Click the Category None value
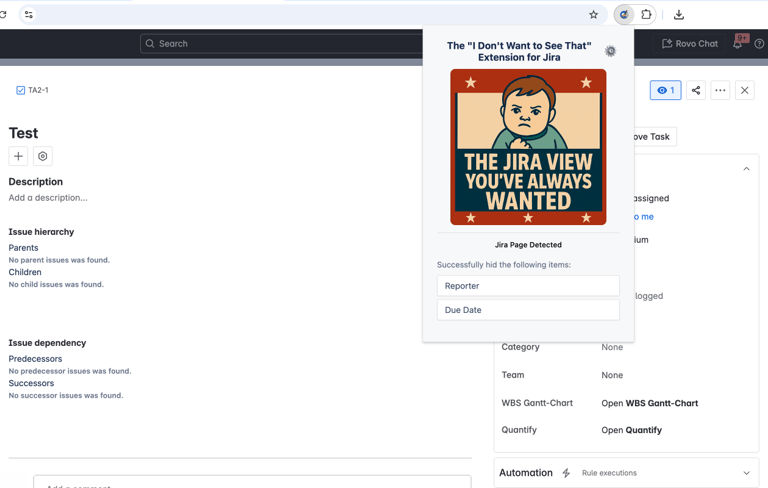Image resolution: width=768 pixels, height=488 pixels. pos(612,347)
